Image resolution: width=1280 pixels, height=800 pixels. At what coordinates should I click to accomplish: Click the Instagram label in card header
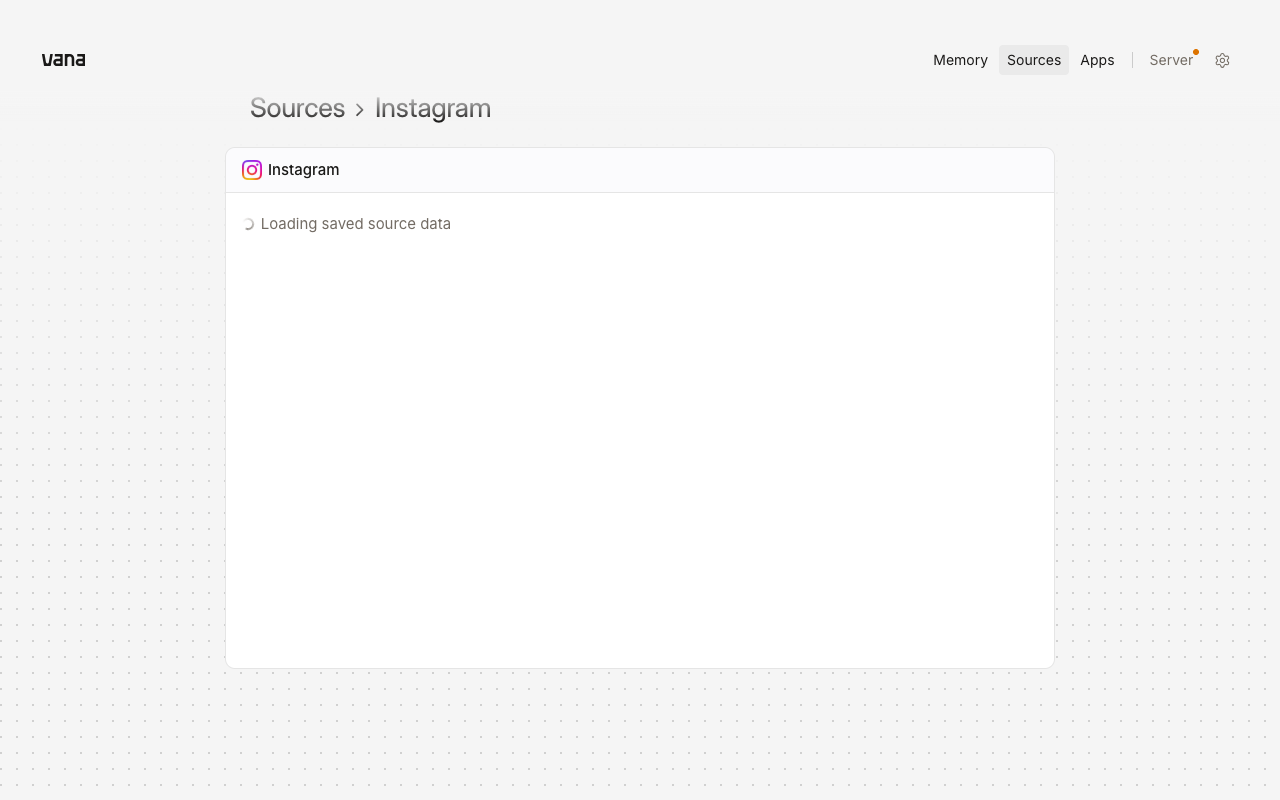click(x=304, y=170)
